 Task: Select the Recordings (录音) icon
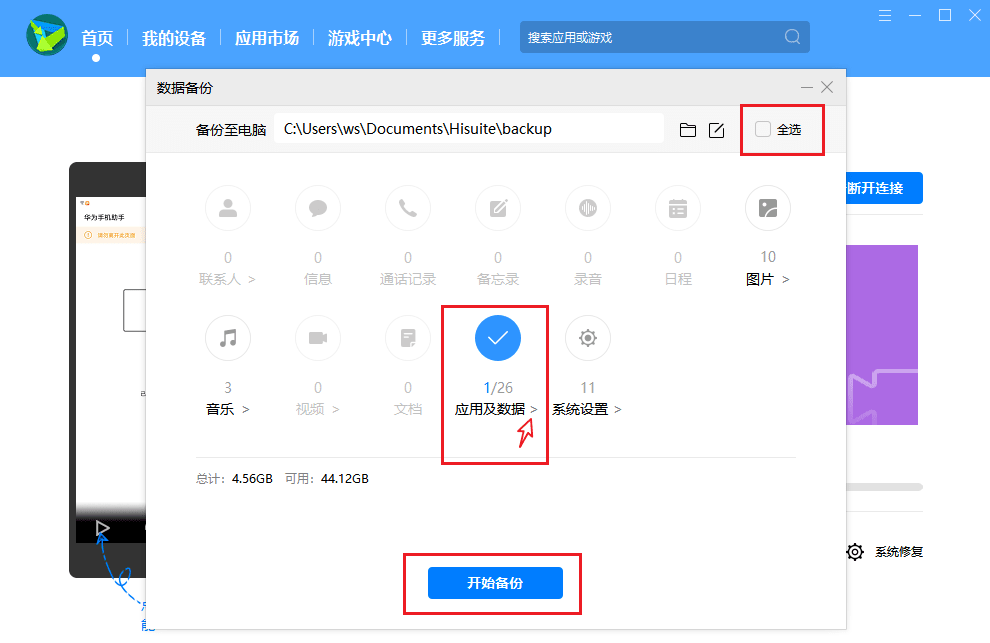coord(587,208)
